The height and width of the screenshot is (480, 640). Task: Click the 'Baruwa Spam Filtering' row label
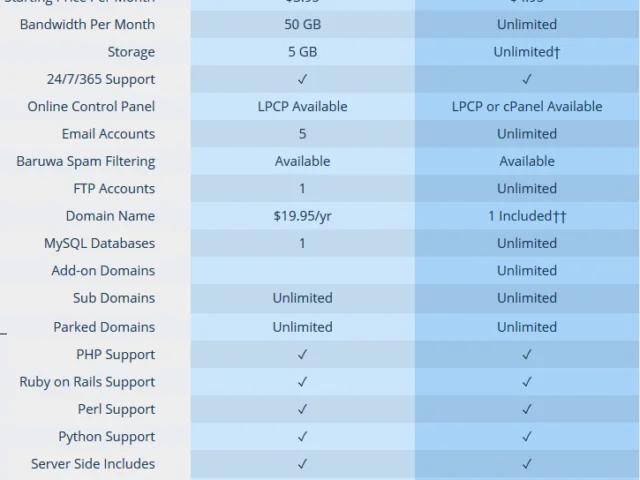pyautogui.click(x=86, y=161)
